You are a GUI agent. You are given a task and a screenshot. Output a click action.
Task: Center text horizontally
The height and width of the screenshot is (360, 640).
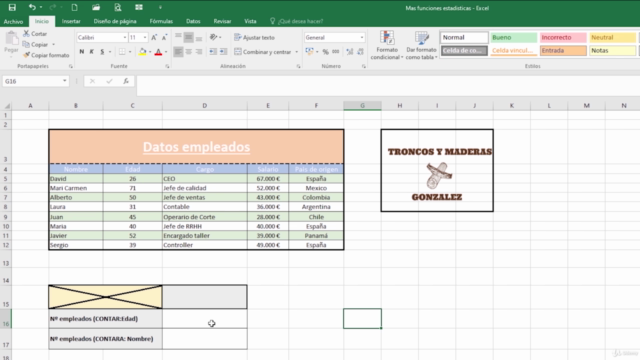coord(189,52)
